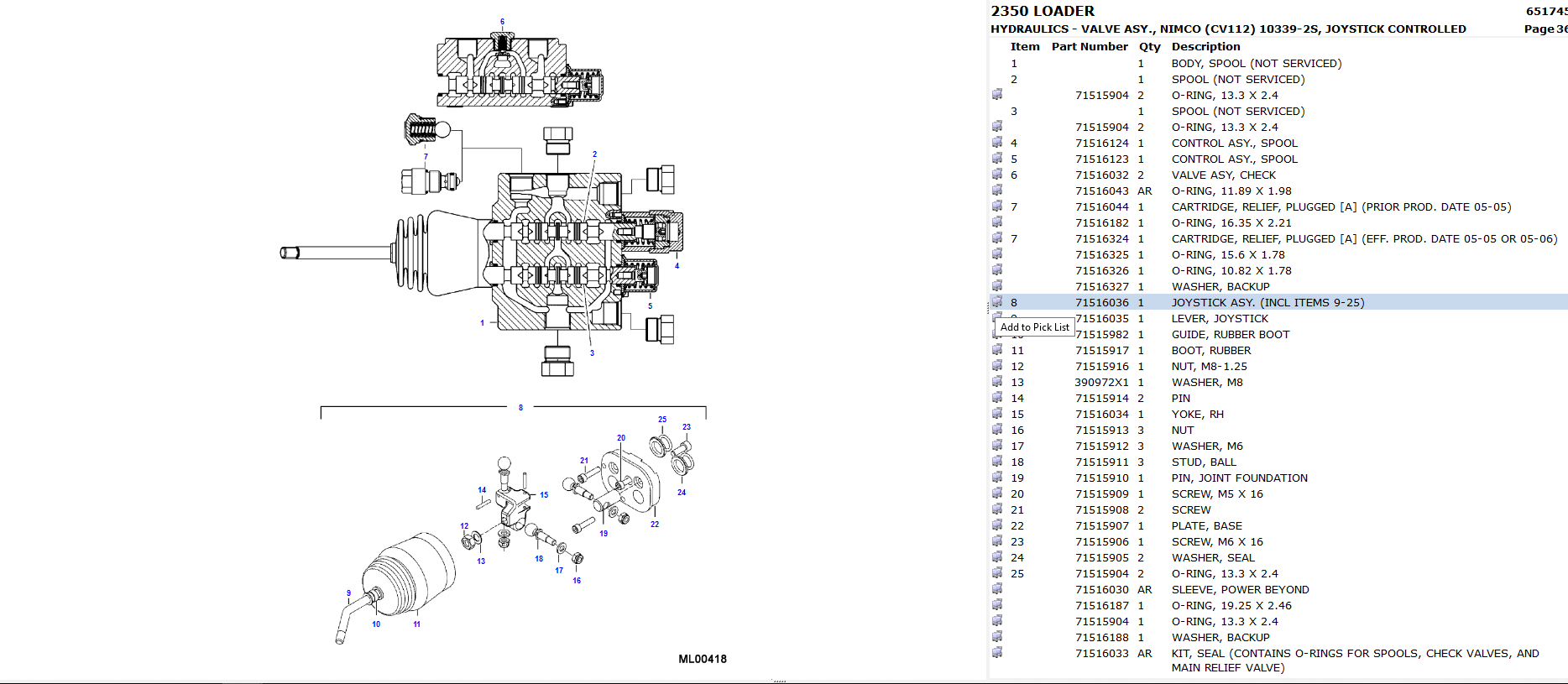Add VALVE ASY, CHECK to pick list via cart icon
Viewport: 1568px width, 684px height.
pyautogui.click(x=997, y=175)
